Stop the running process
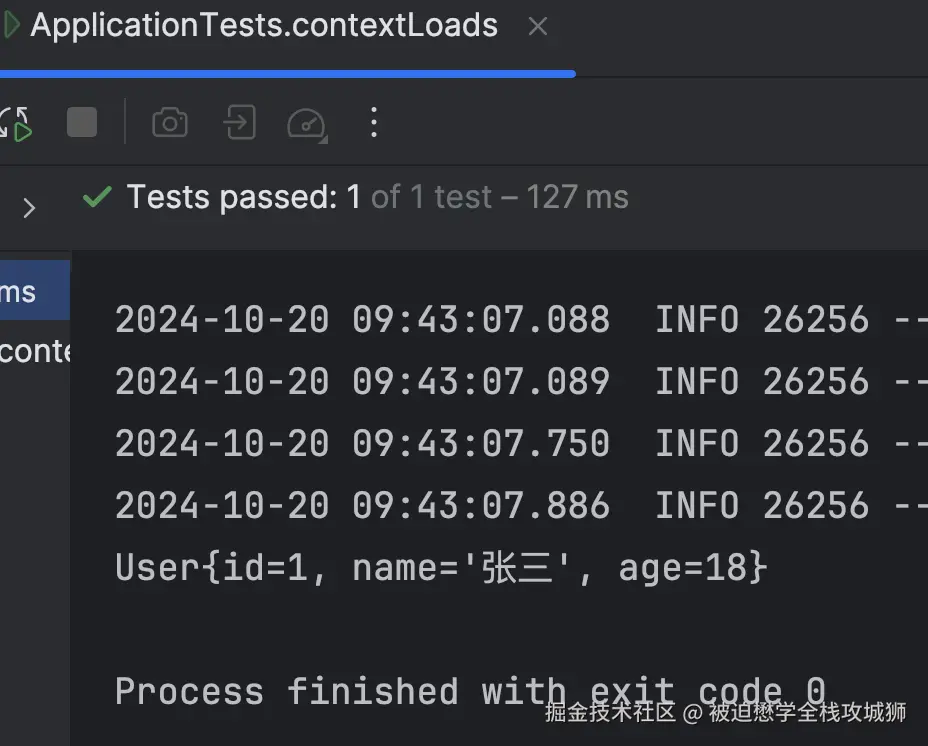 point(82,122)
